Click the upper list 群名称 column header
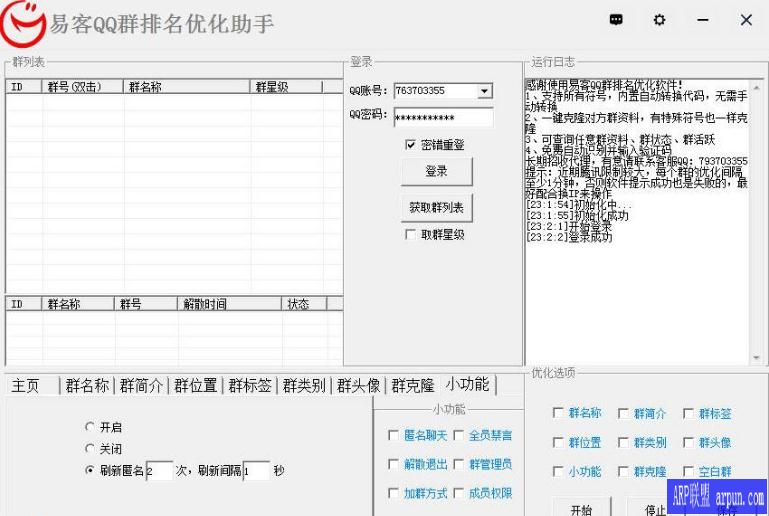 [186, 87]
